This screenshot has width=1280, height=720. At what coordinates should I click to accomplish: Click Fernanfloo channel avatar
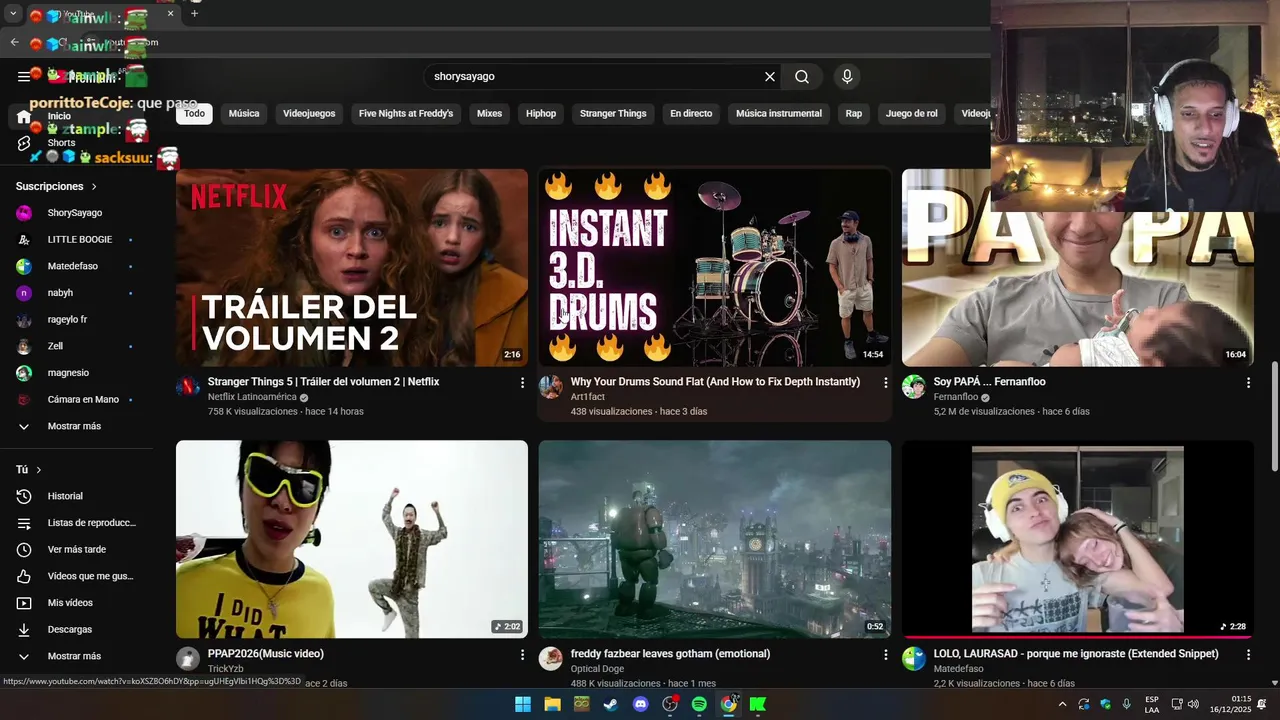[914, 387]
